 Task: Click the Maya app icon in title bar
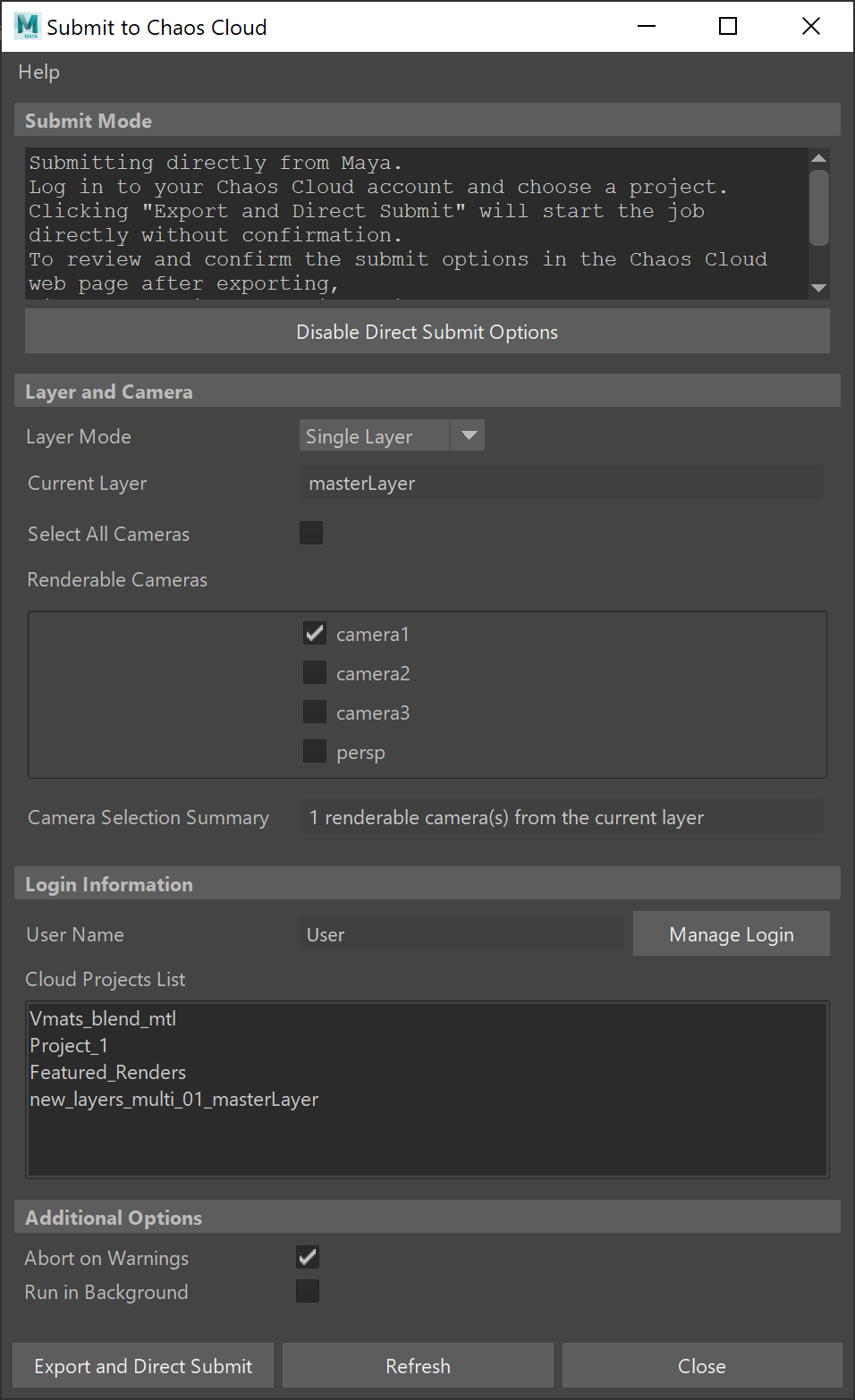tap(28, 27)
